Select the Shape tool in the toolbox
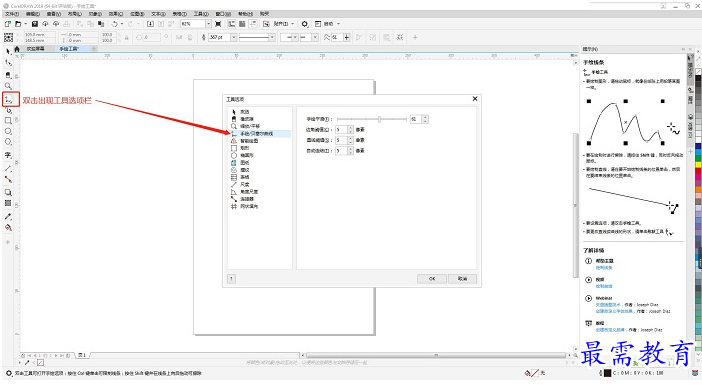702x385 pixels. [x=8, y=63]
